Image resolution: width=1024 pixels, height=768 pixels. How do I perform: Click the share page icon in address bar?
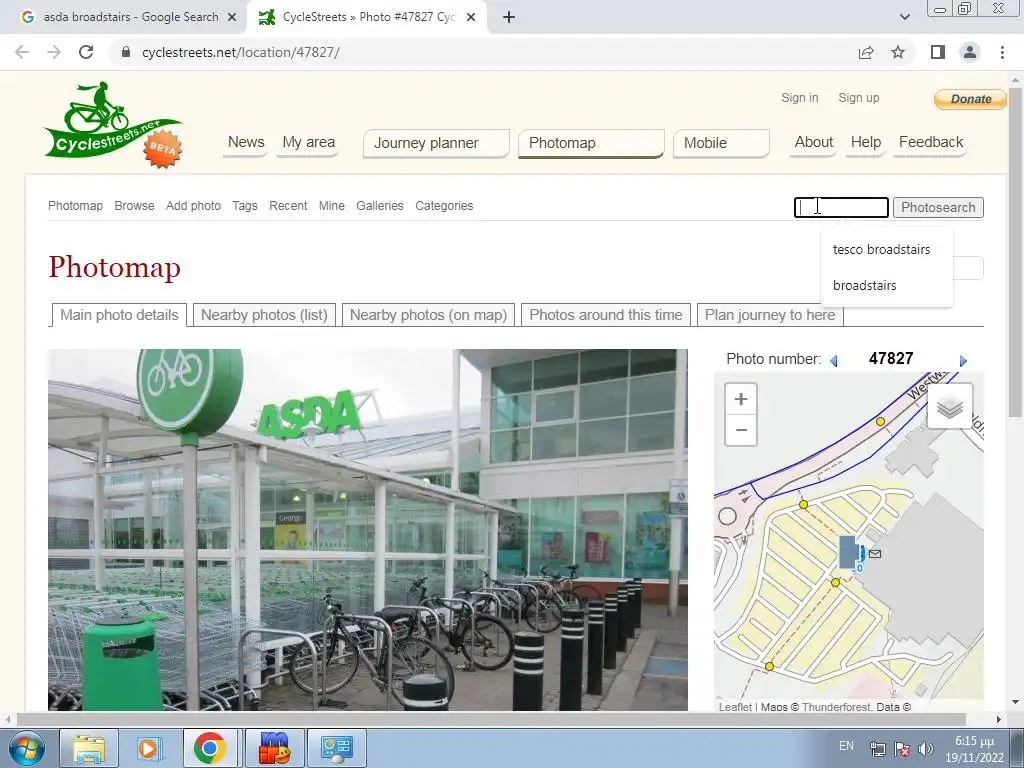[x=866, y=52]
